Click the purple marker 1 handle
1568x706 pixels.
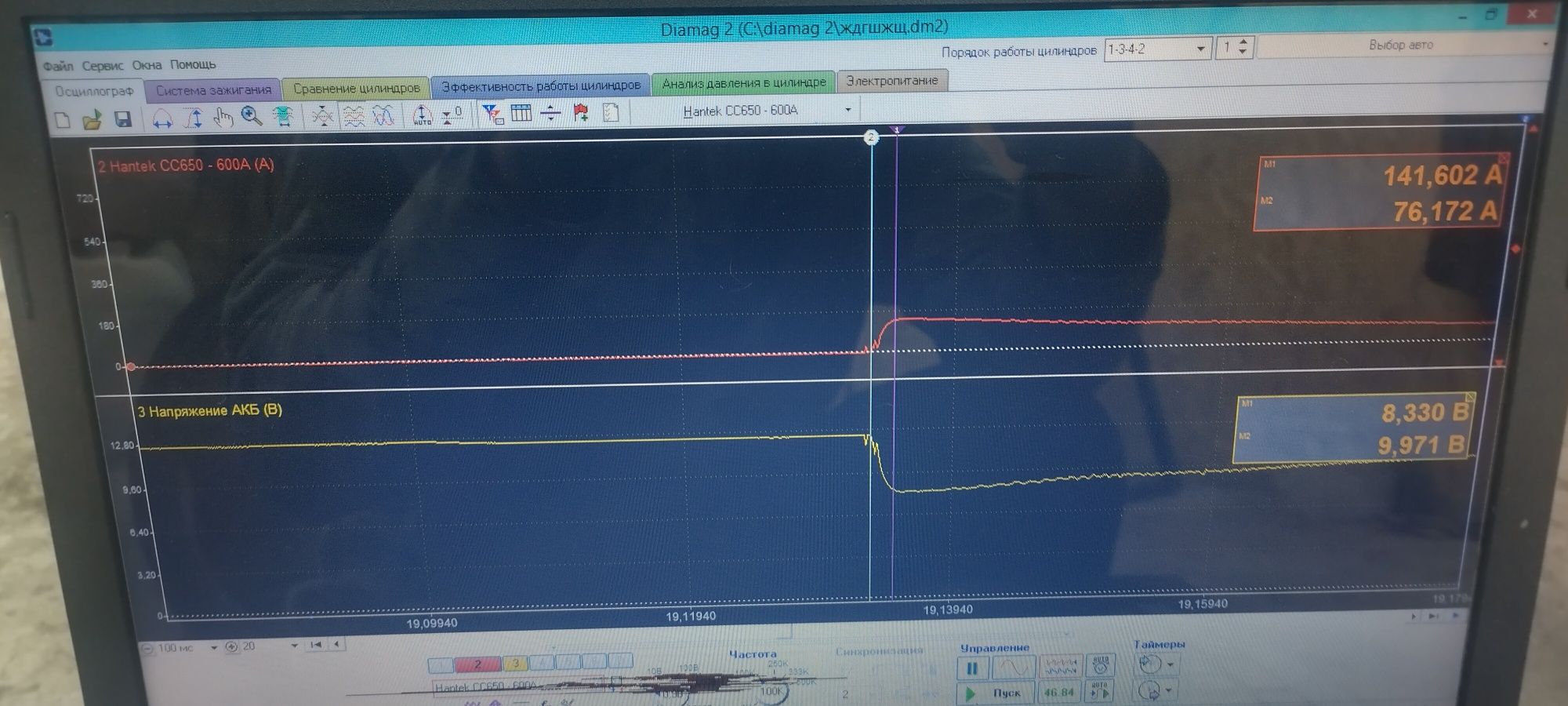coord(898,129)
